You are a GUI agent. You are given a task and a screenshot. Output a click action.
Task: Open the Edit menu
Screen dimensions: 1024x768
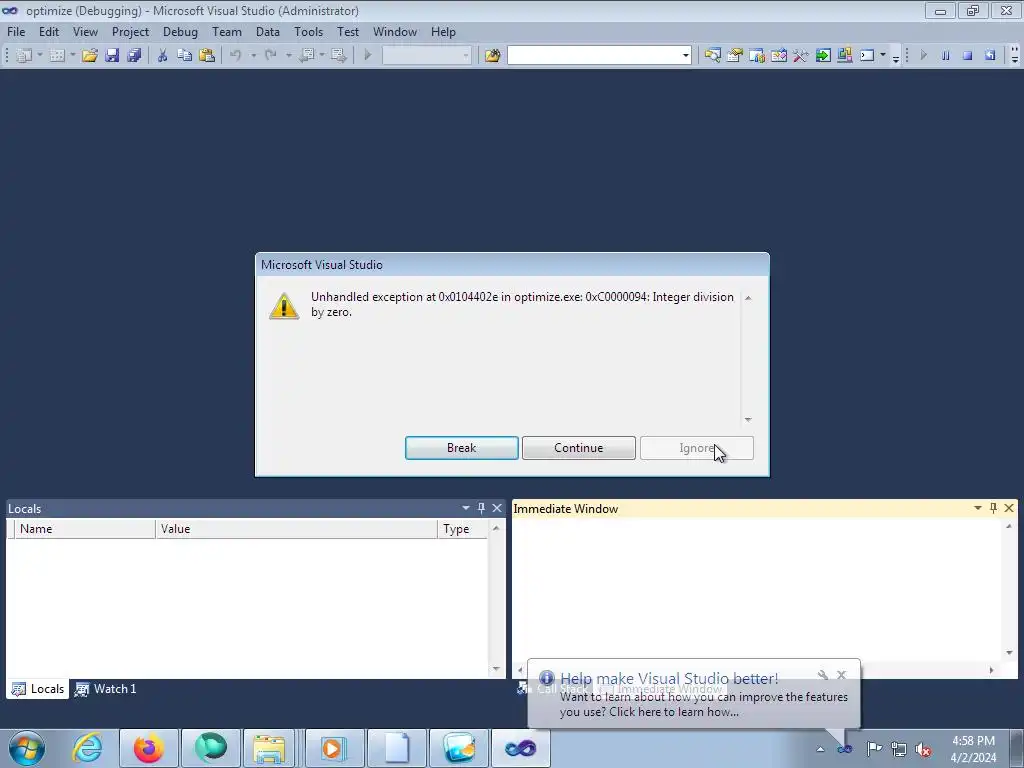pos(48,31)
